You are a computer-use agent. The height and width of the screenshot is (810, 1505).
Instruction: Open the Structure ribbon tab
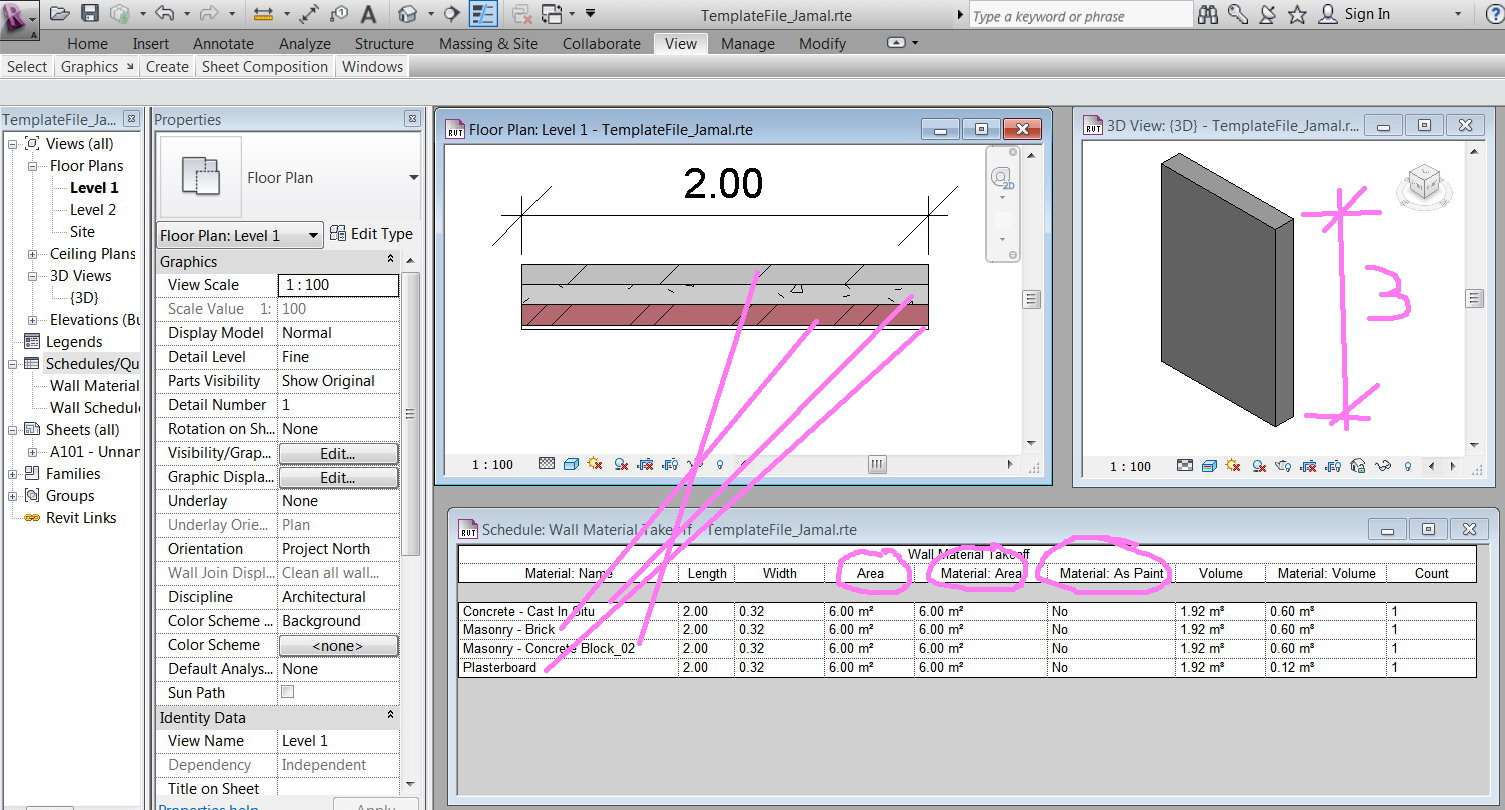click(384, 43)
